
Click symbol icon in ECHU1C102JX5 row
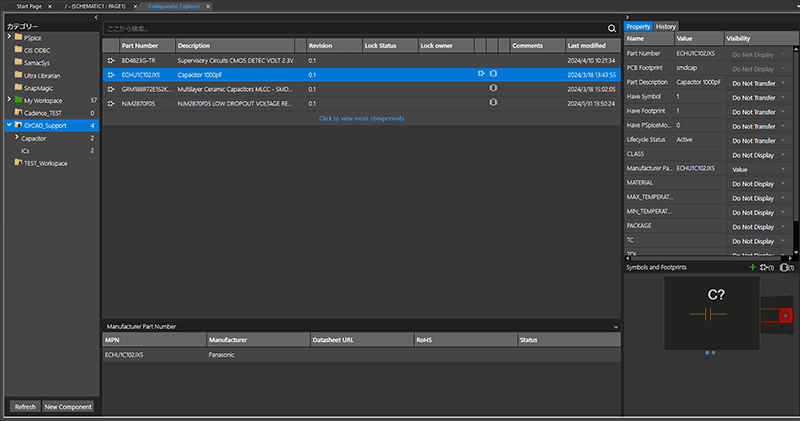pos(111,75)
